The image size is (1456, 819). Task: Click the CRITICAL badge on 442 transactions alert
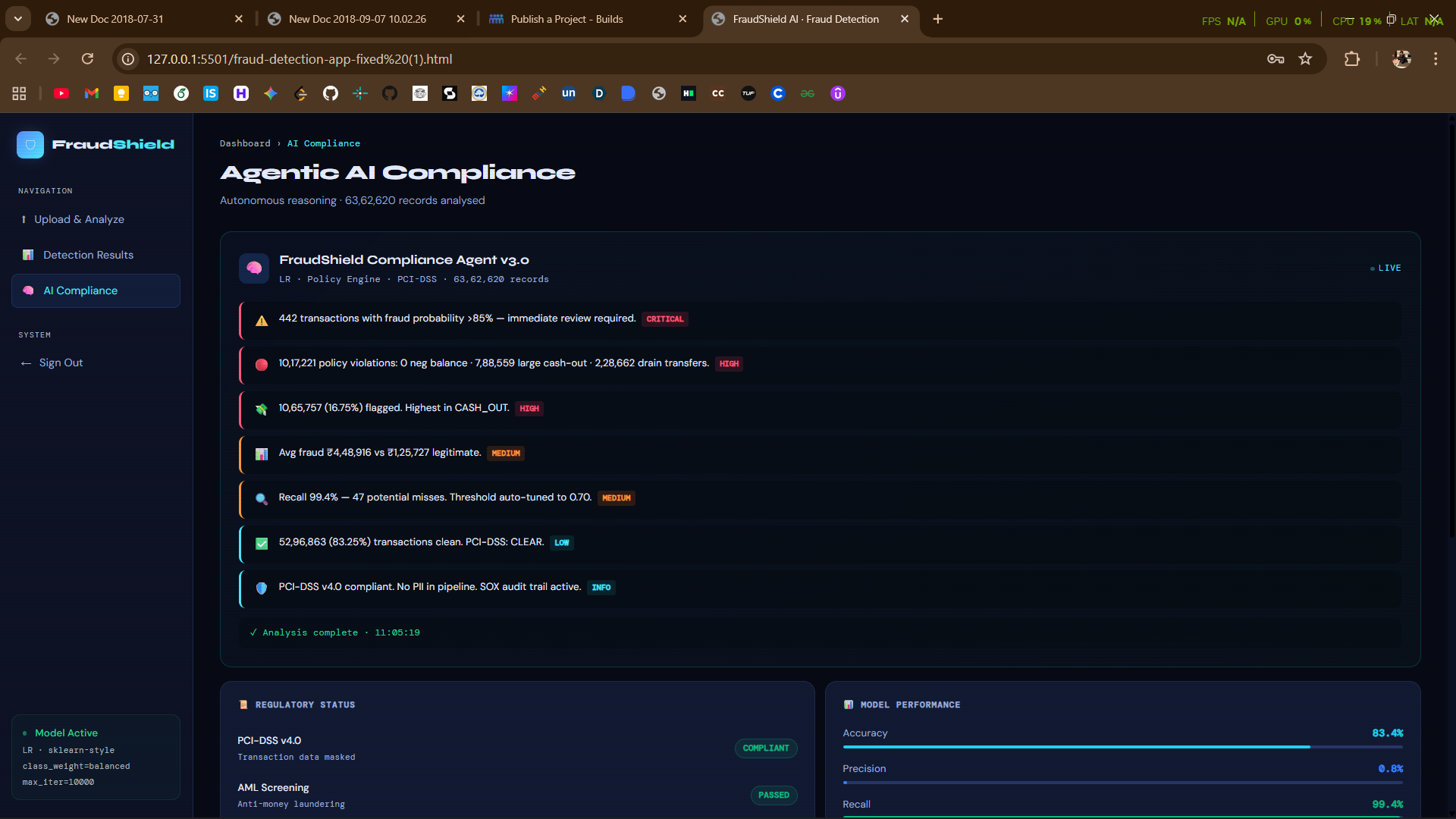[665, 319]
